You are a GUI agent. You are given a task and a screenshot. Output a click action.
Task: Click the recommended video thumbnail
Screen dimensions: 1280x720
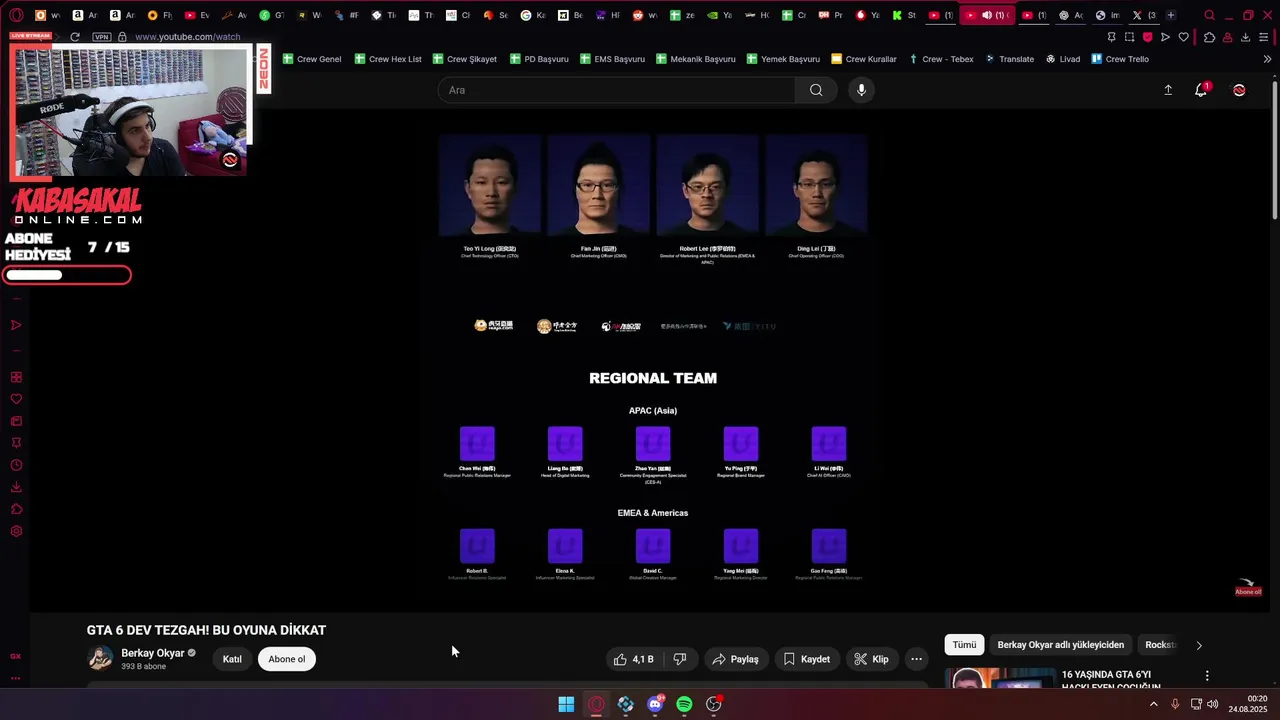click(x=1000, y=679)
